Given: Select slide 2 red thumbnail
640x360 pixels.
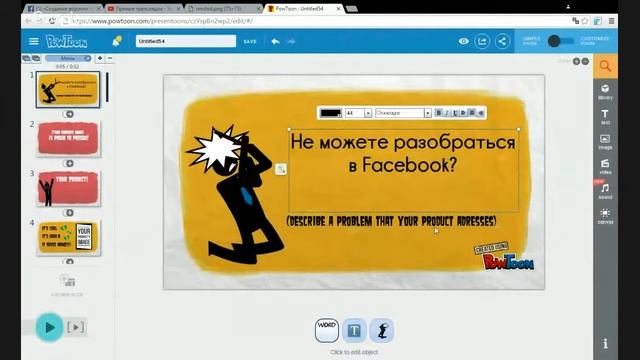Looking at the screenshot, I should pos(68,139).
